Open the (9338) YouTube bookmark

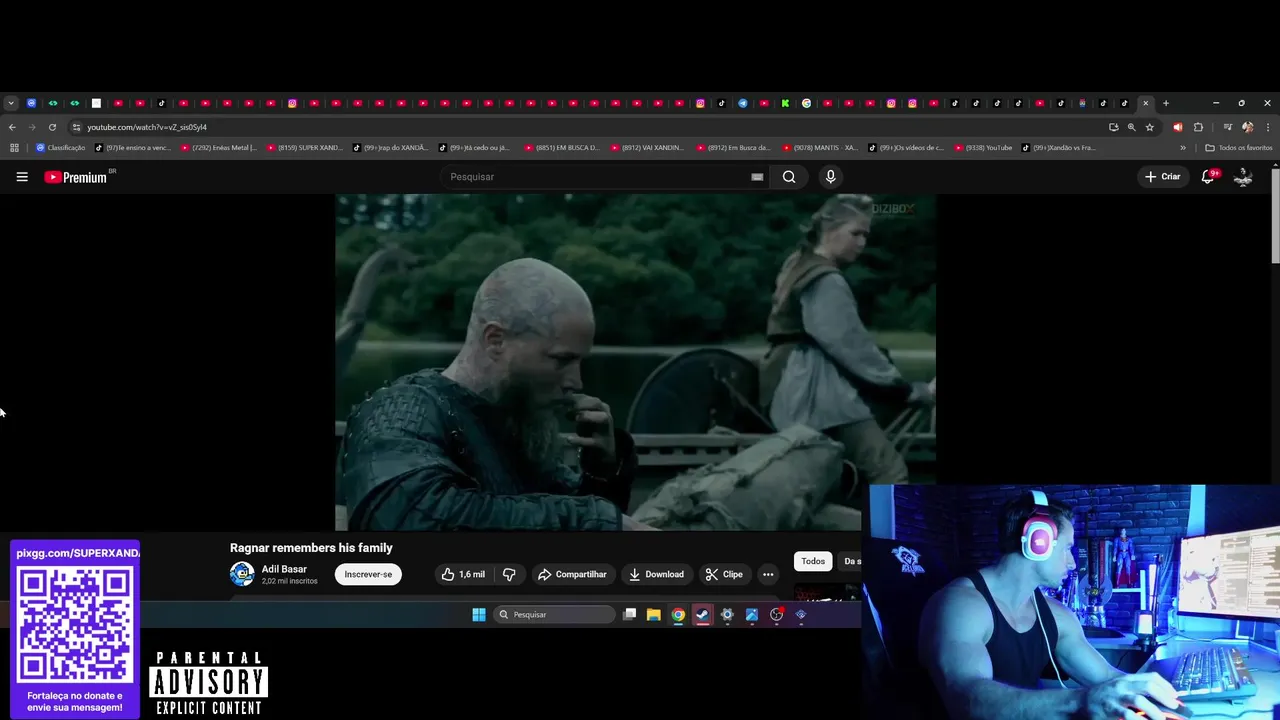click(x=984, y=148)
